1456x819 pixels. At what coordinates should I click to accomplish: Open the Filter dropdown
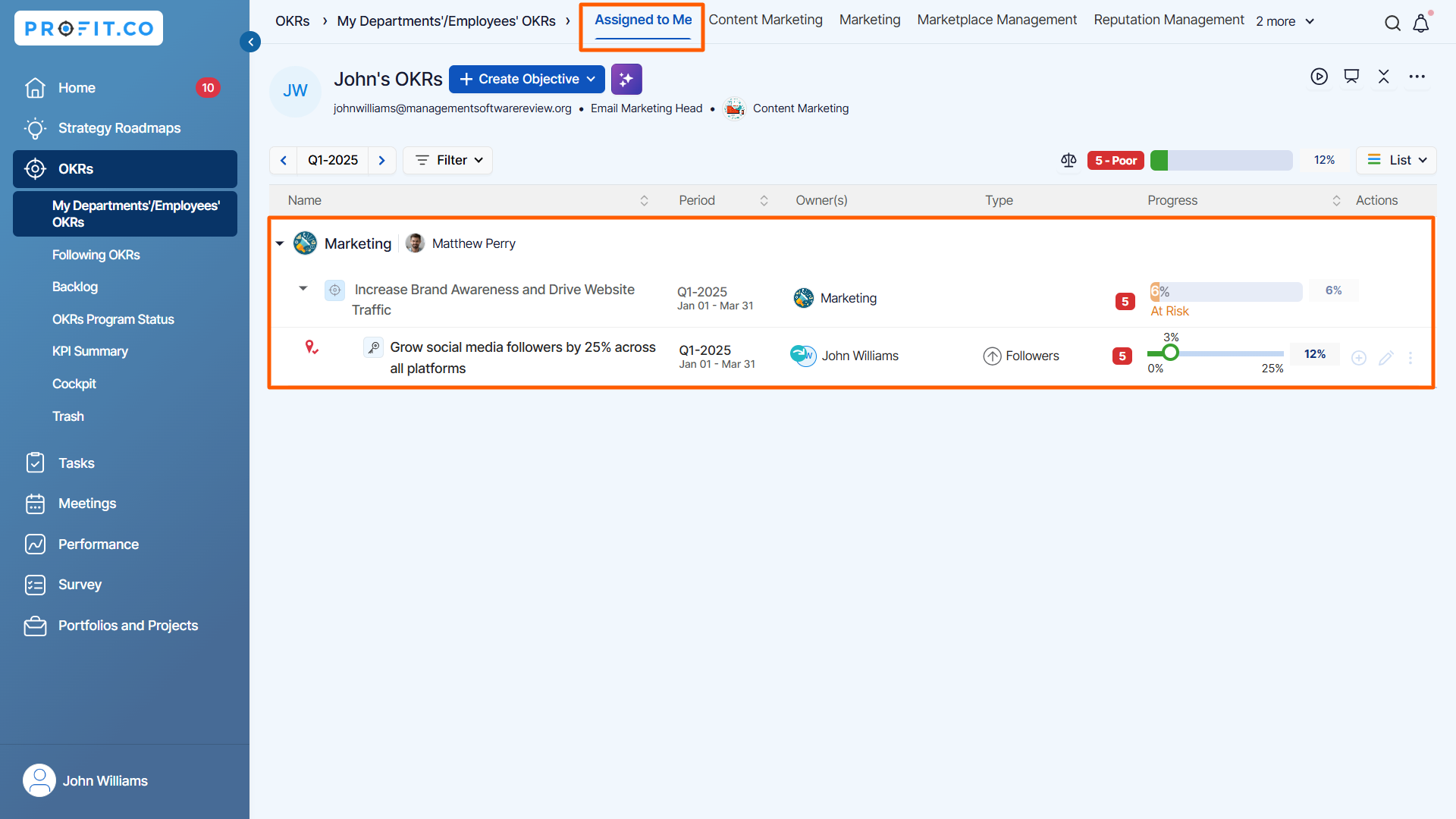(448, 160)
